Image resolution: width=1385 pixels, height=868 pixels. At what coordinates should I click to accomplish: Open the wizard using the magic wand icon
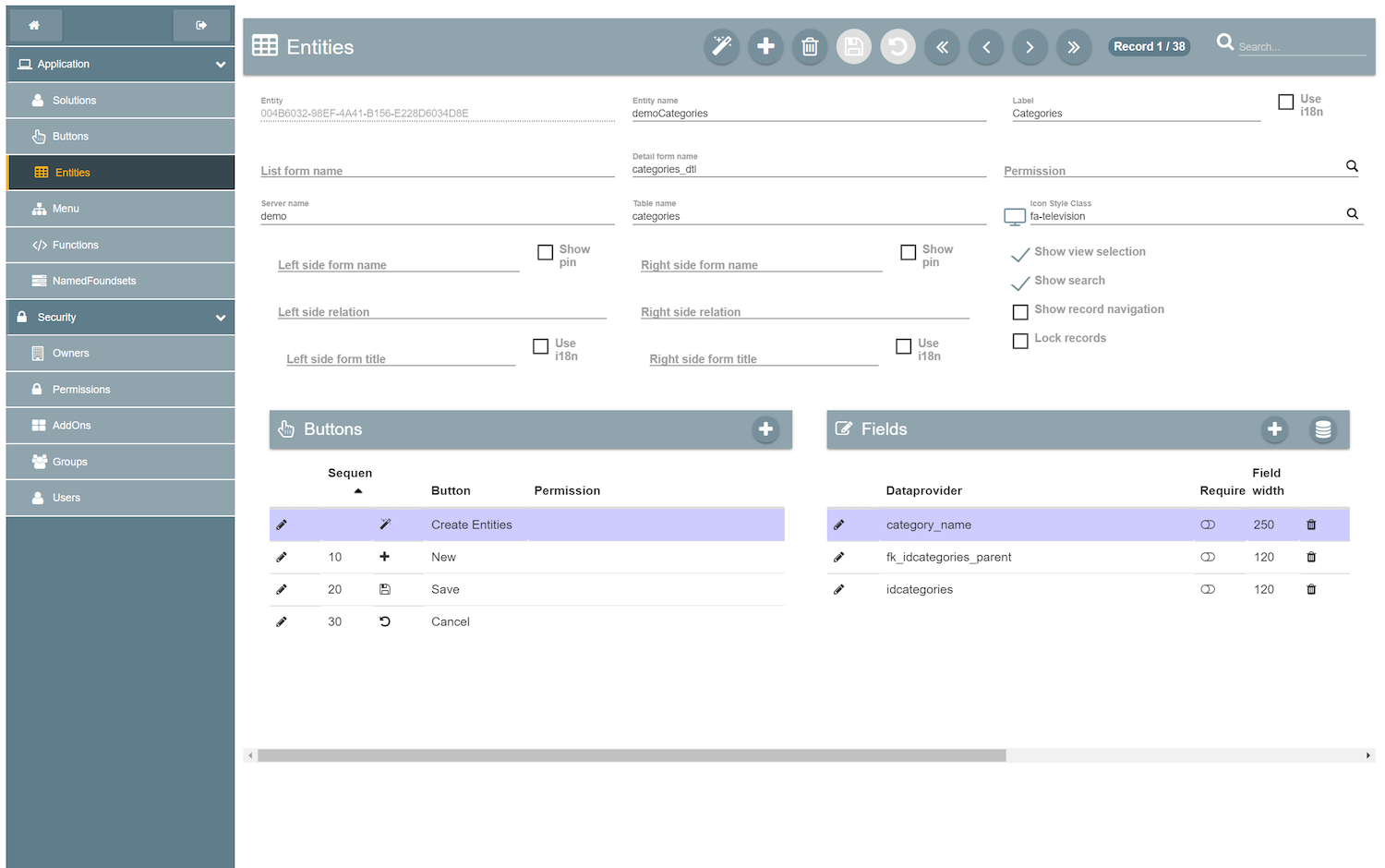click(721, 46)
